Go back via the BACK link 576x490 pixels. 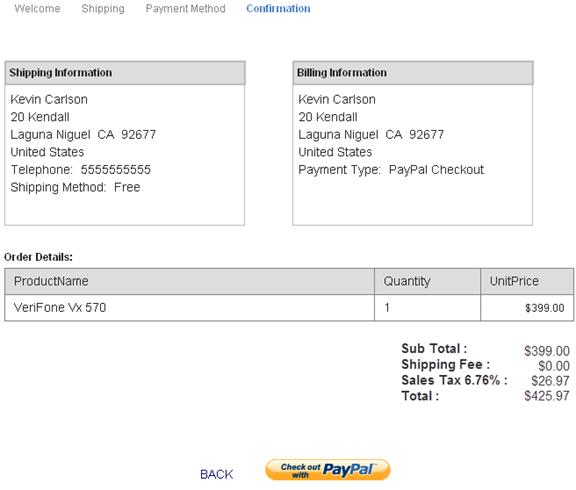[x=217, y=474]
